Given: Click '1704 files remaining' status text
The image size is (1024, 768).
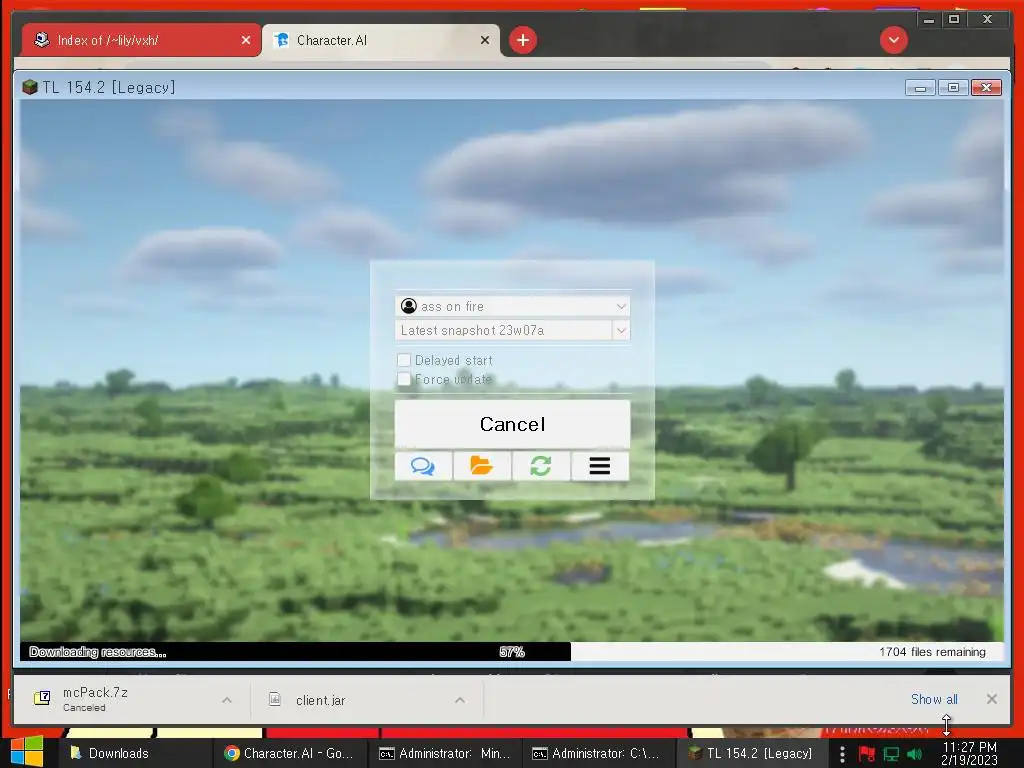Looking at the screenshot, I should click(x=932, y=652).
